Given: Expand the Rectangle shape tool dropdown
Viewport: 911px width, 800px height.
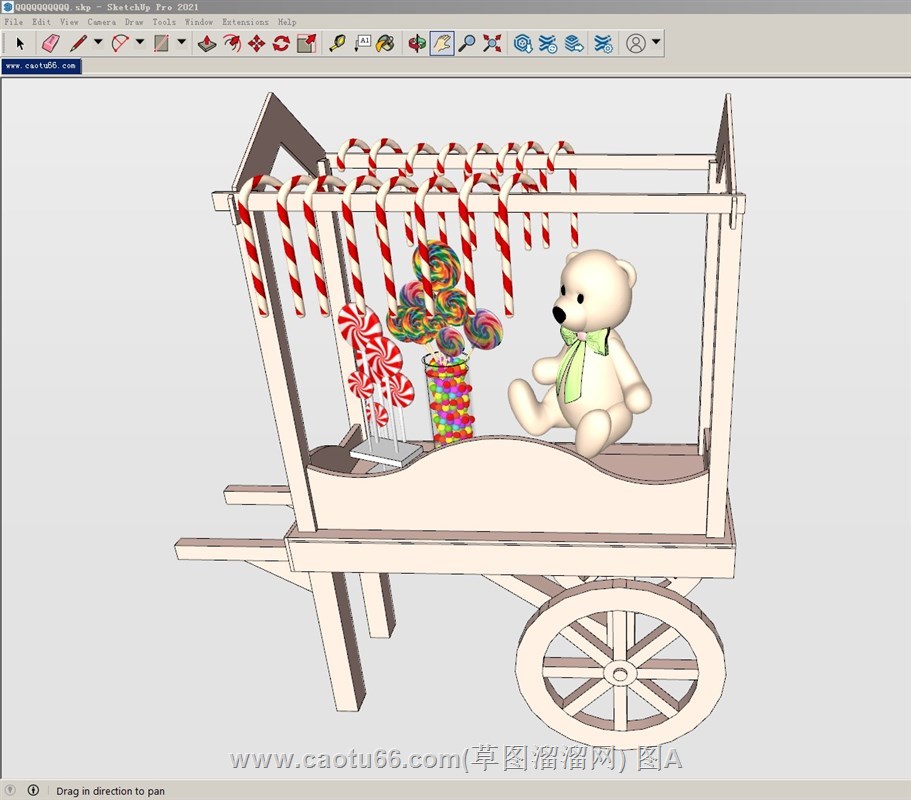Looking at the screenshot, I should click(182, 43).
